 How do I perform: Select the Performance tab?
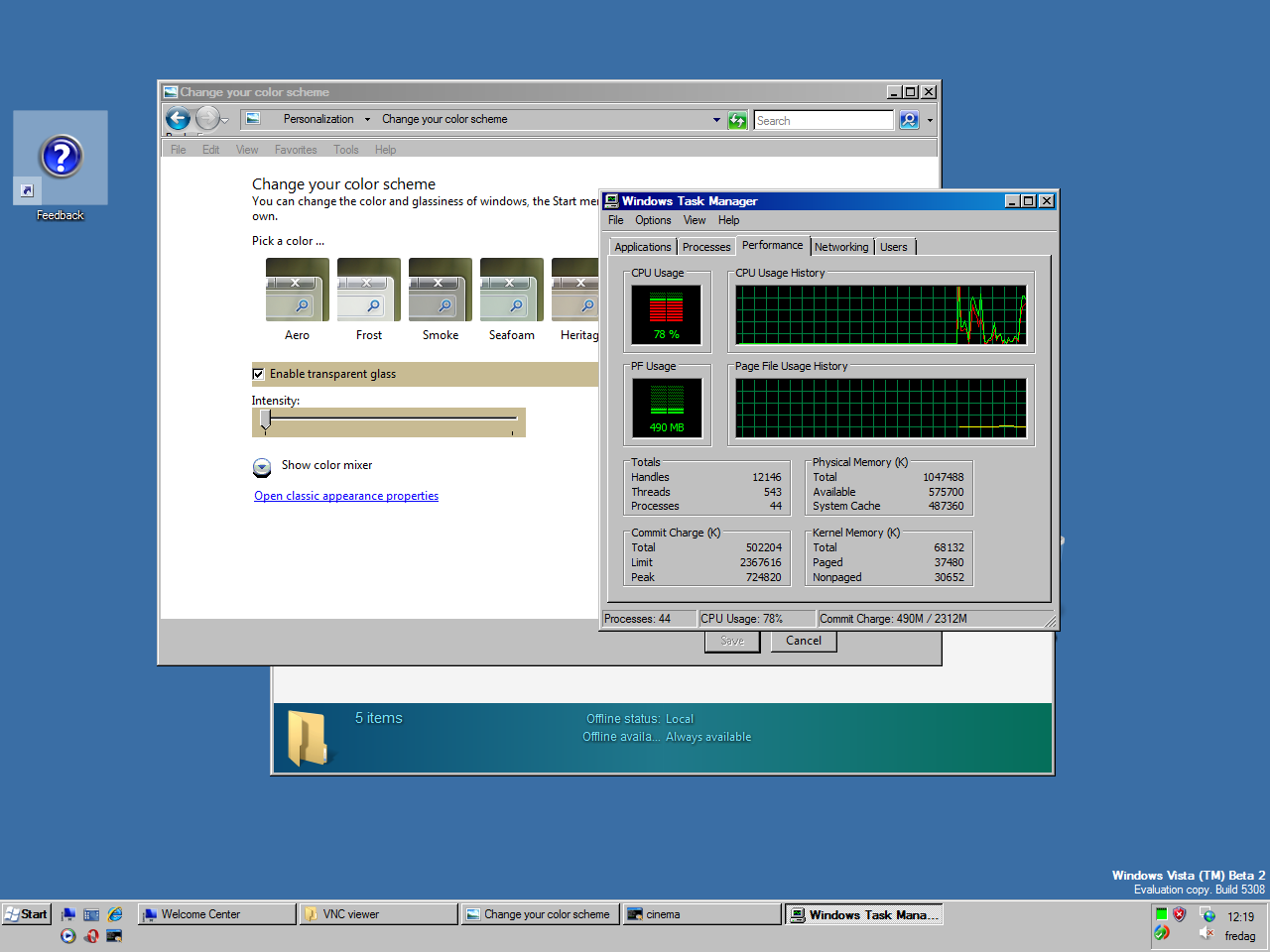[x=773, y=245]
